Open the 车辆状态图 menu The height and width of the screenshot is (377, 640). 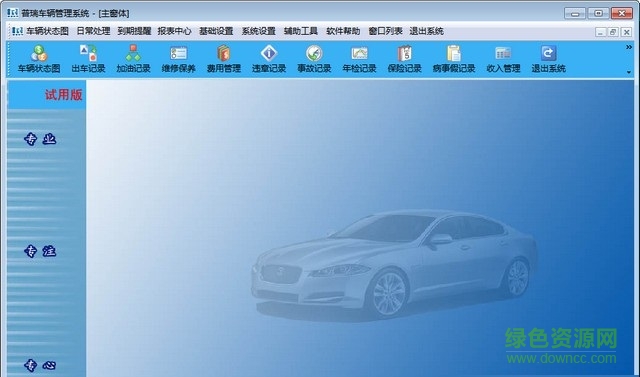pos(47,31)
